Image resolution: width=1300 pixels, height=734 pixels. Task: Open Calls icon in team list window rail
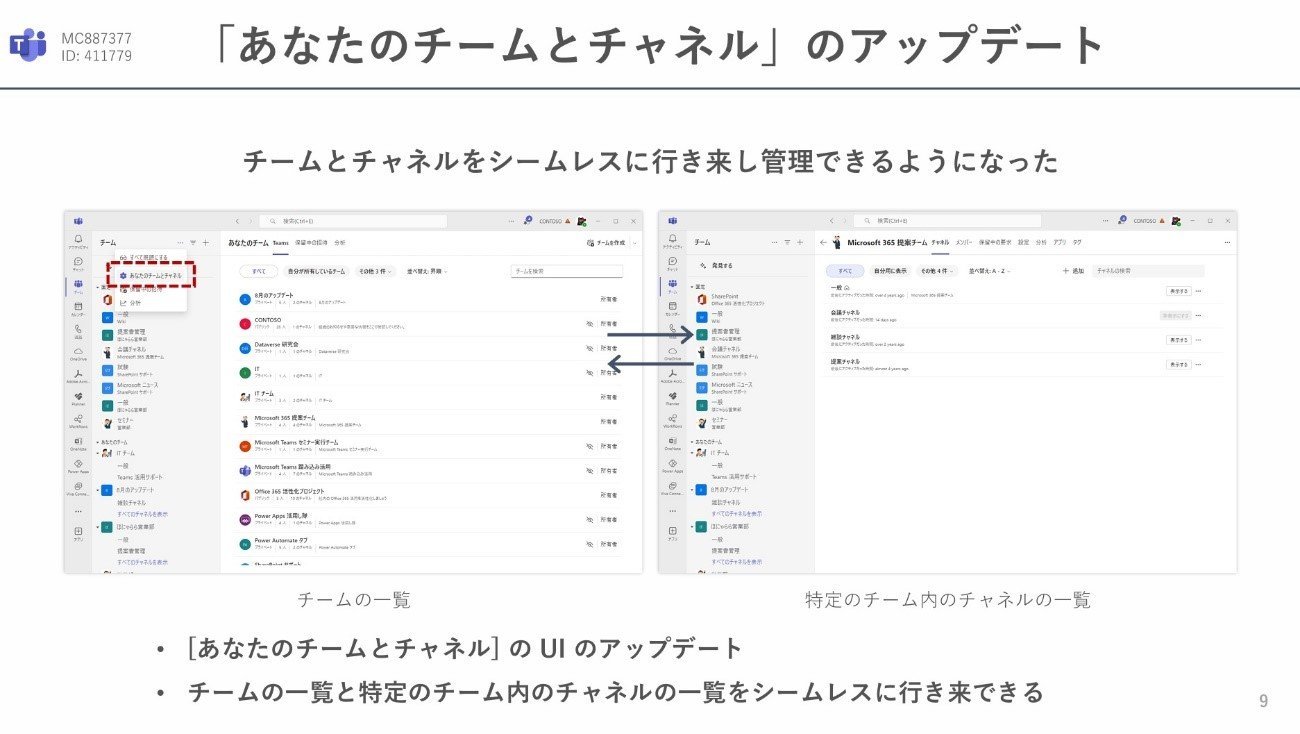coord(77,331)
